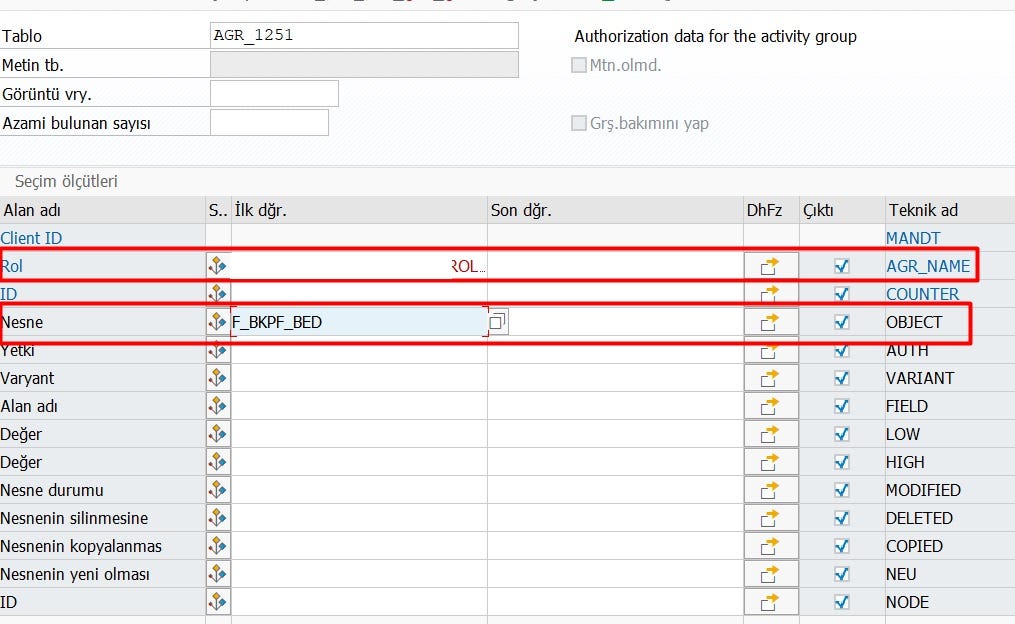Viewport: 1015px width, 624px height.
Task: Open multiple selection for the Alan adı row
Action: [x=218, y=406]
